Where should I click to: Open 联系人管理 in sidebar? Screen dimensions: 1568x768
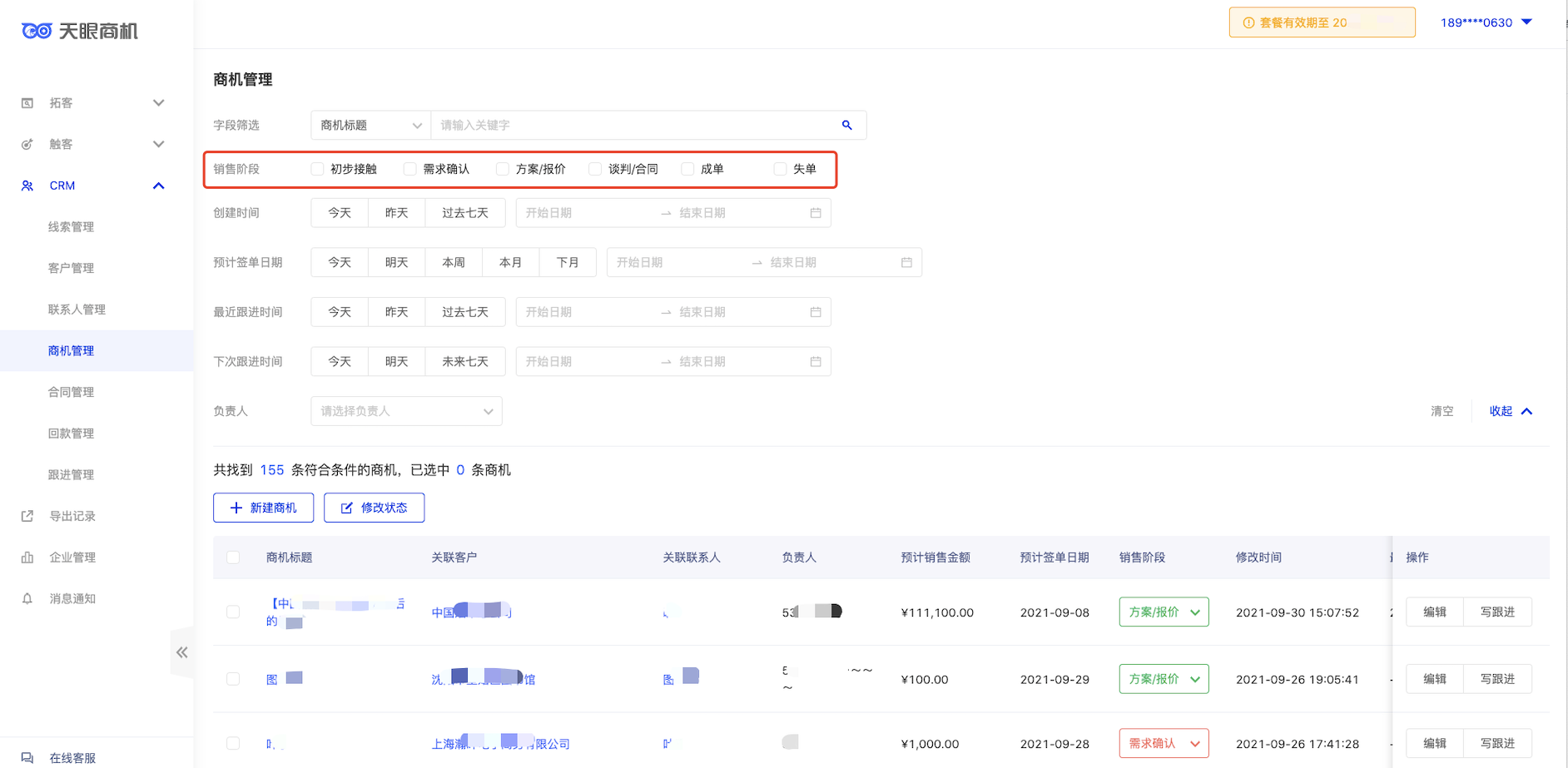click(77, 310)
